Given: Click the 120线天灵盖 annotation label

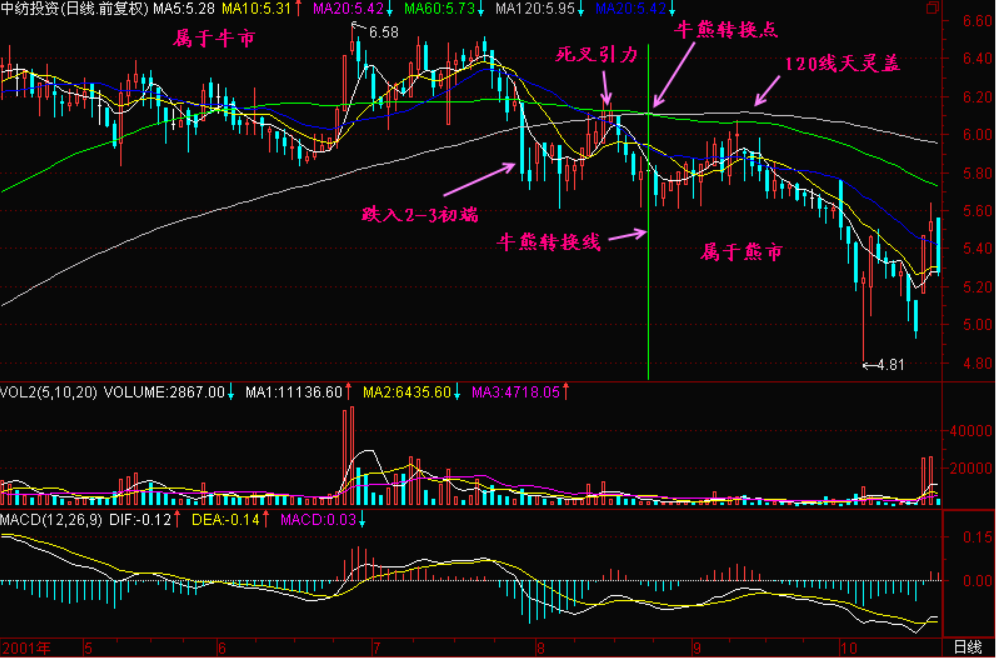Looking at the screenshot, I should coord(841,63).
